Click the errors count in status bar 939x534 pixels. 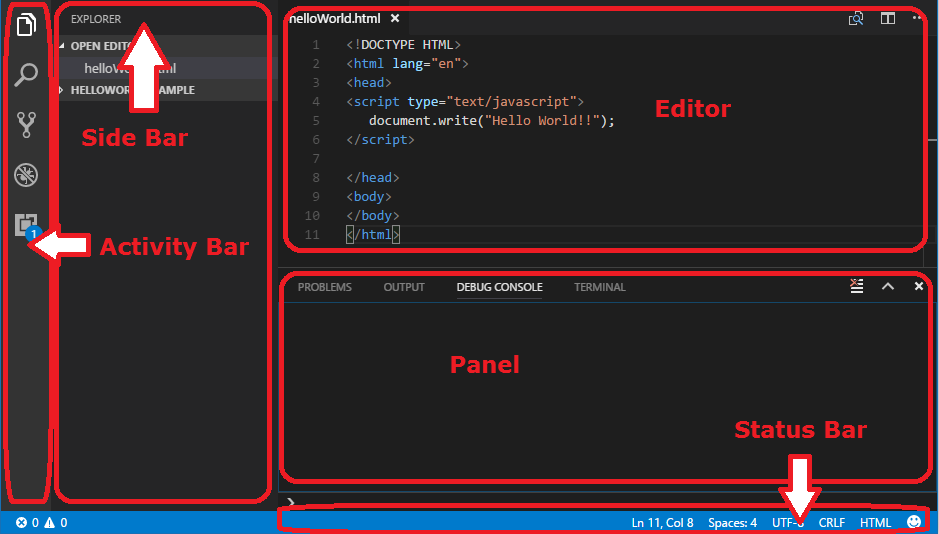click(28, 523)
